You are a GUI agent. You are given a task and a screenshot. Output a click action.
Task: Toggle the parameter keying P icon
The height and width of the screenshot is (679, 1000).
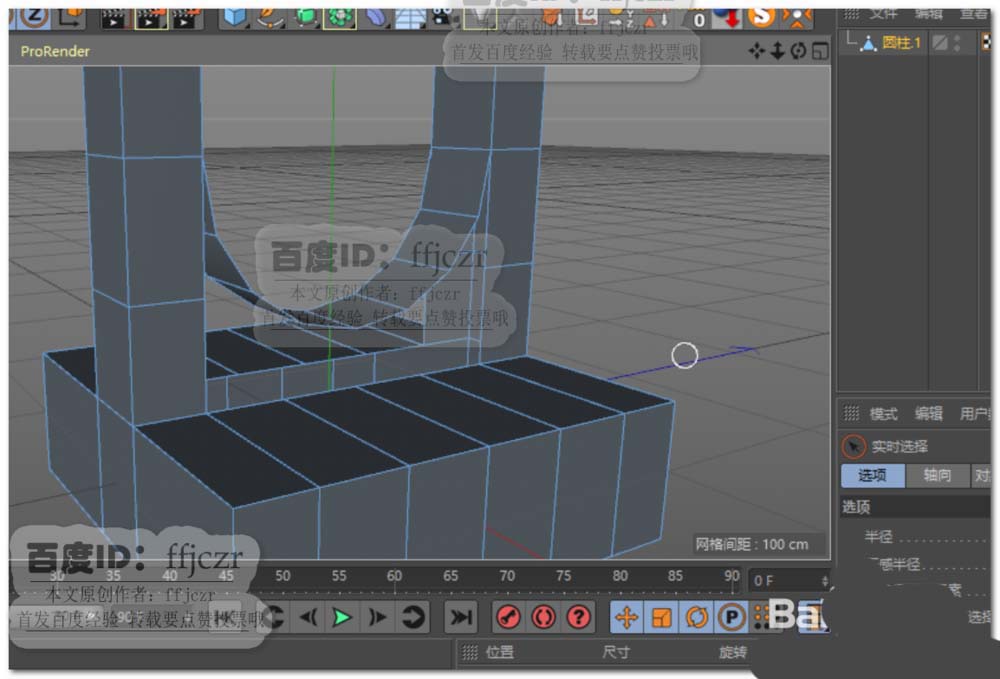pos(732,617)
